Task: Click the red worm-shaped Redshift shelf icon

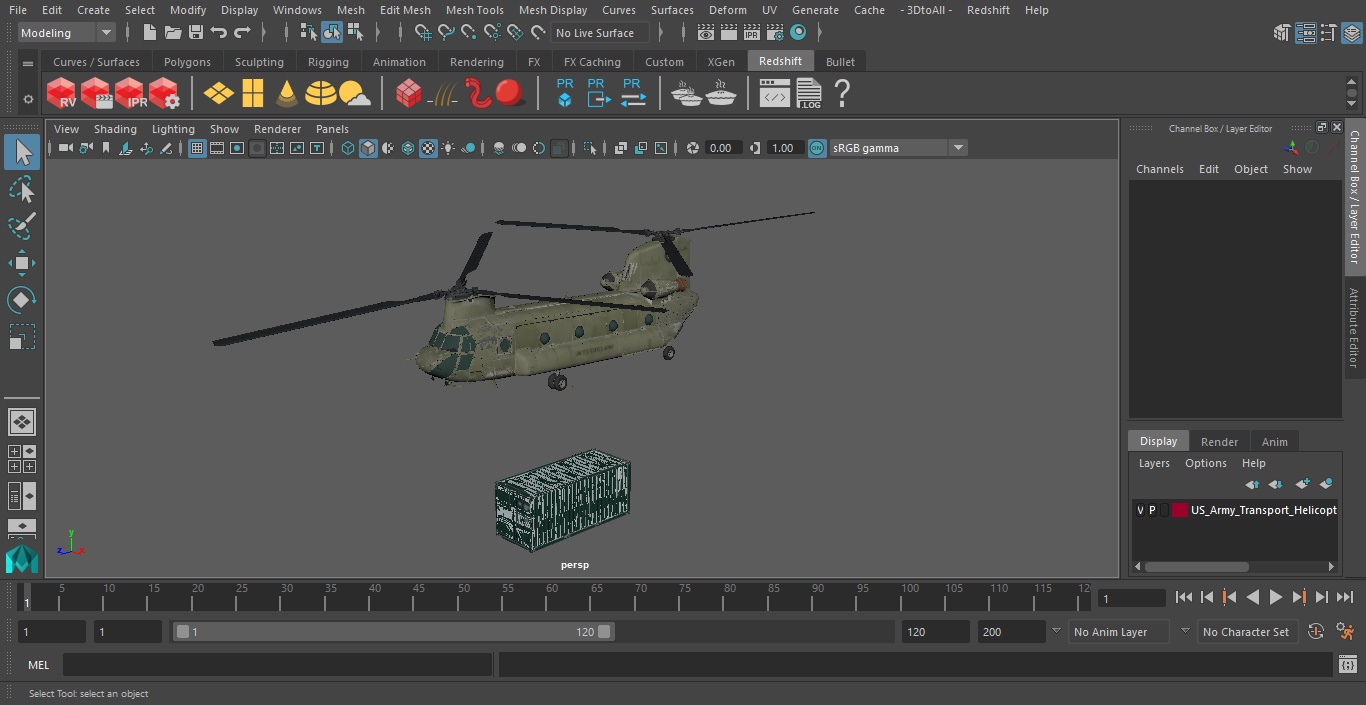Action: click(478, 94)
